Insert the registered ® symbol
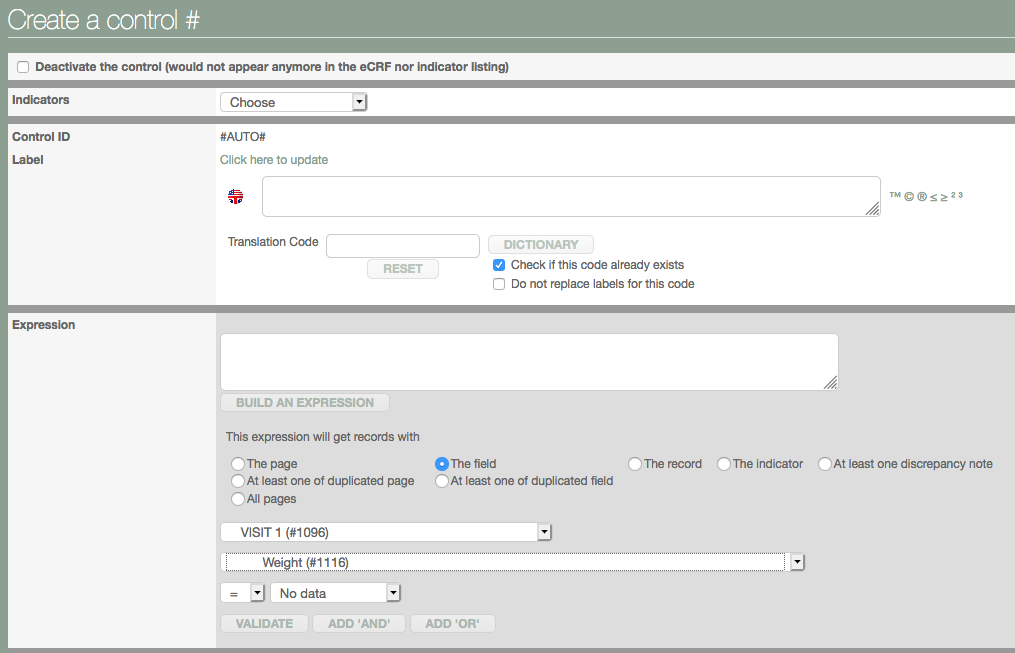 coord(922,197)
